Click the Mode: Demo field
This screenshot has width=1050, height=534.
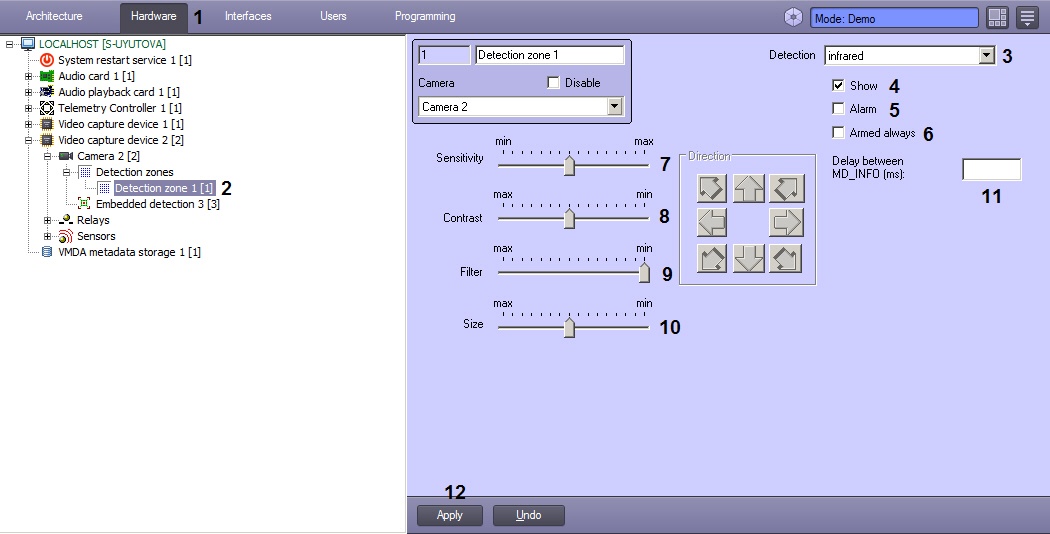coord(894,19)
